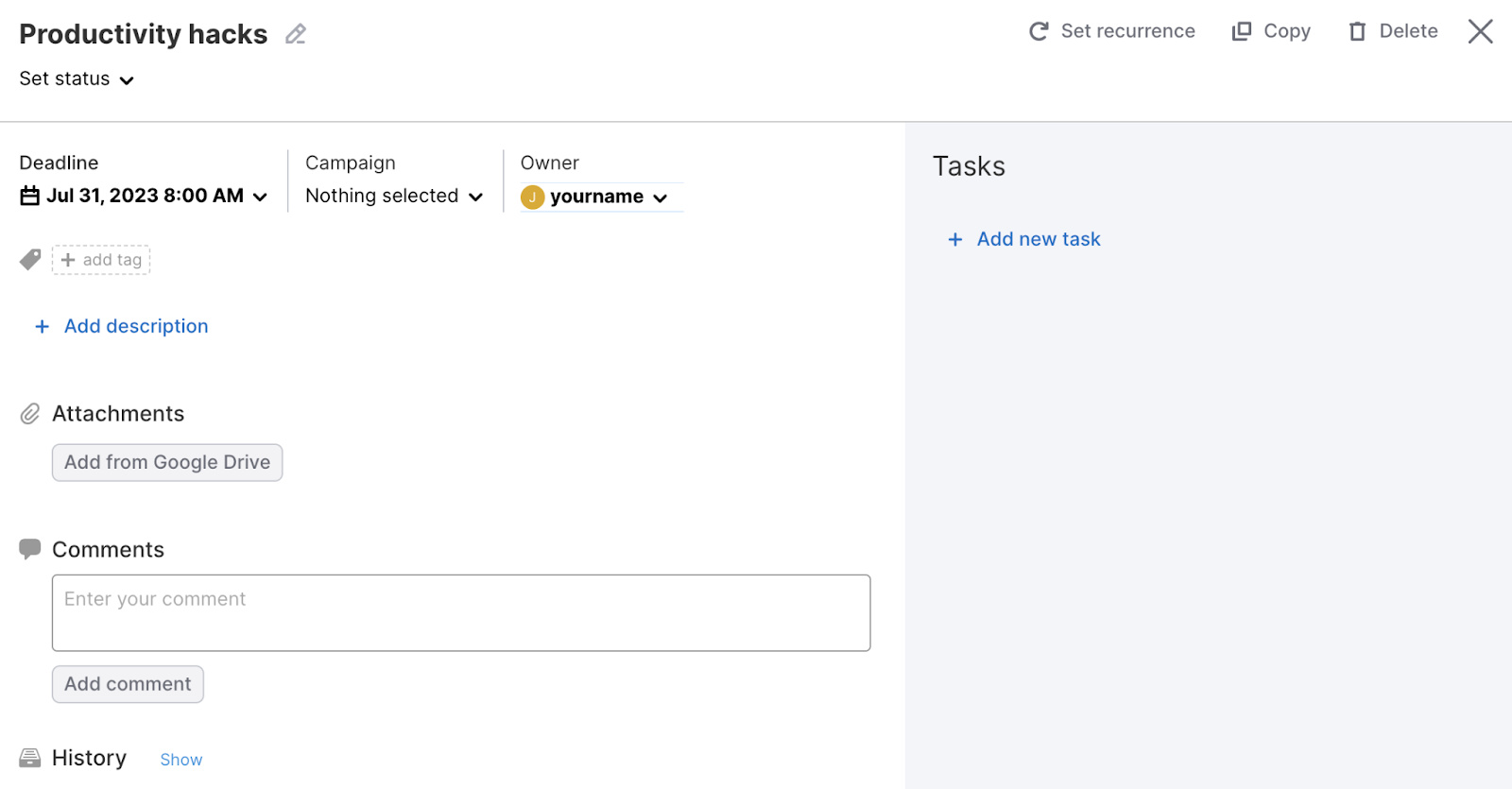Click the Add comment button
The width and height of the screenshot is (1512, 789).
click(128, 684)
